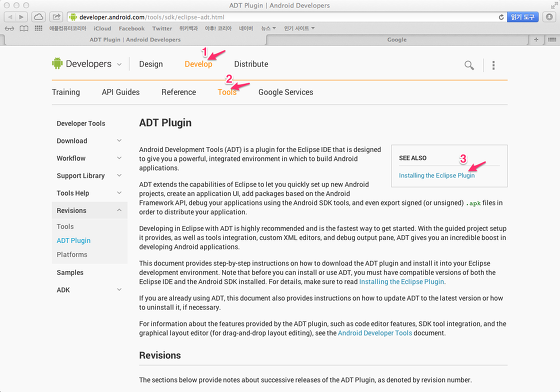560x392 pixels.
Task: Click the ADK sidebar label
Action: click(63, 290)
